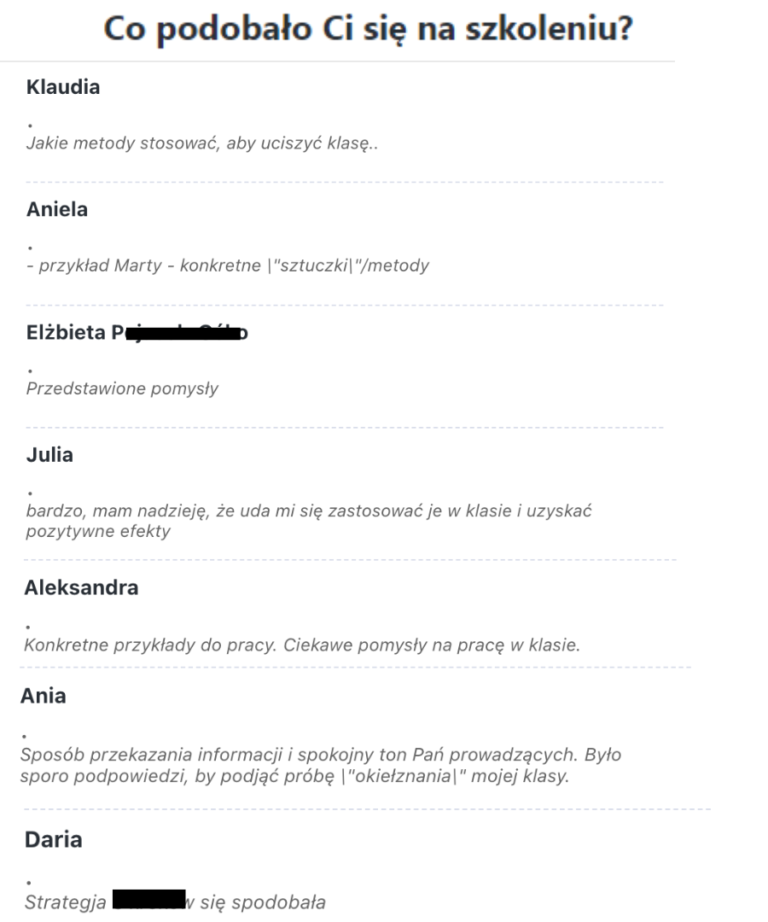Select the name Daria

(x=53, y=840)
